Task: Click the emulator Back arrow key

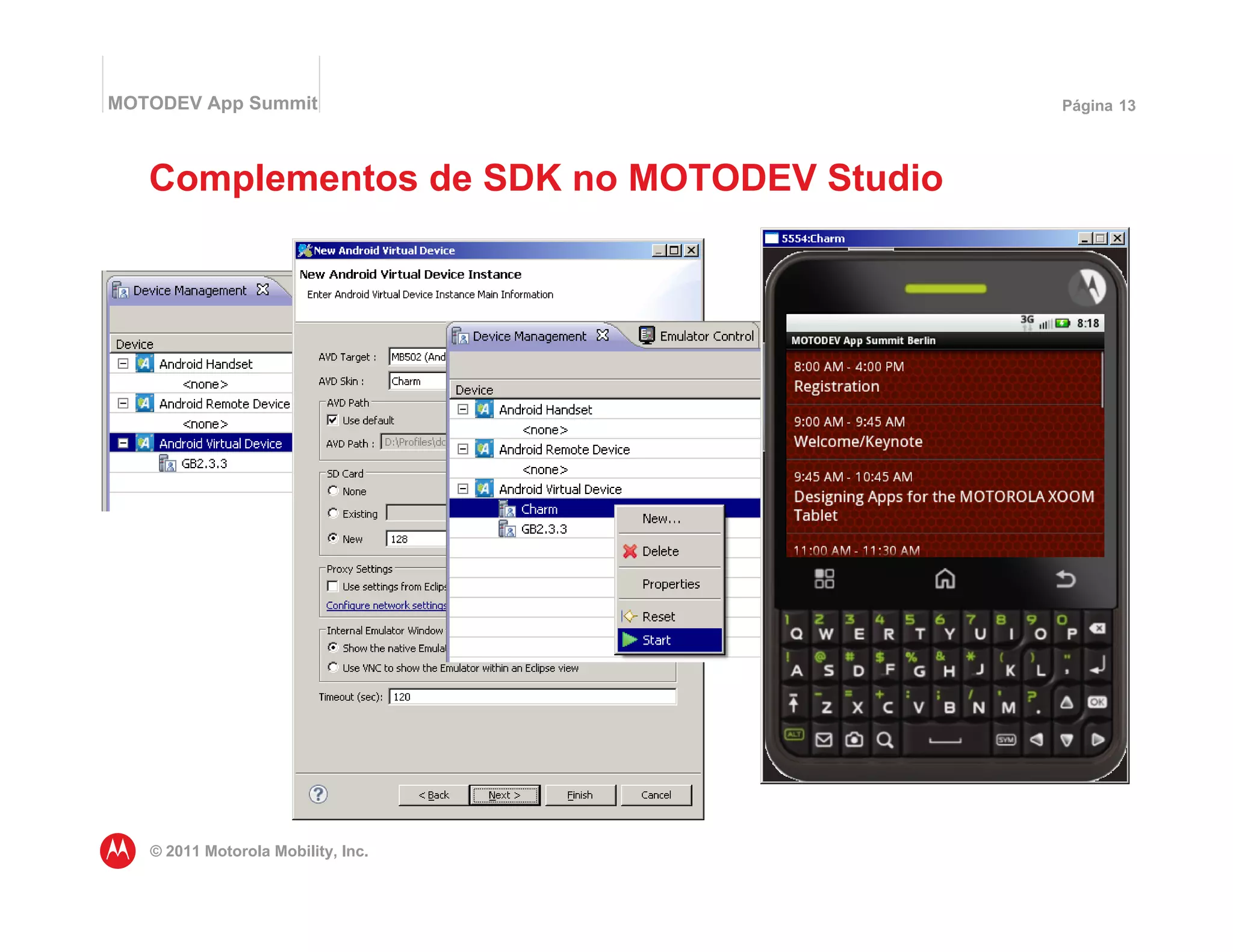Action: click(x=1066, y=579)
